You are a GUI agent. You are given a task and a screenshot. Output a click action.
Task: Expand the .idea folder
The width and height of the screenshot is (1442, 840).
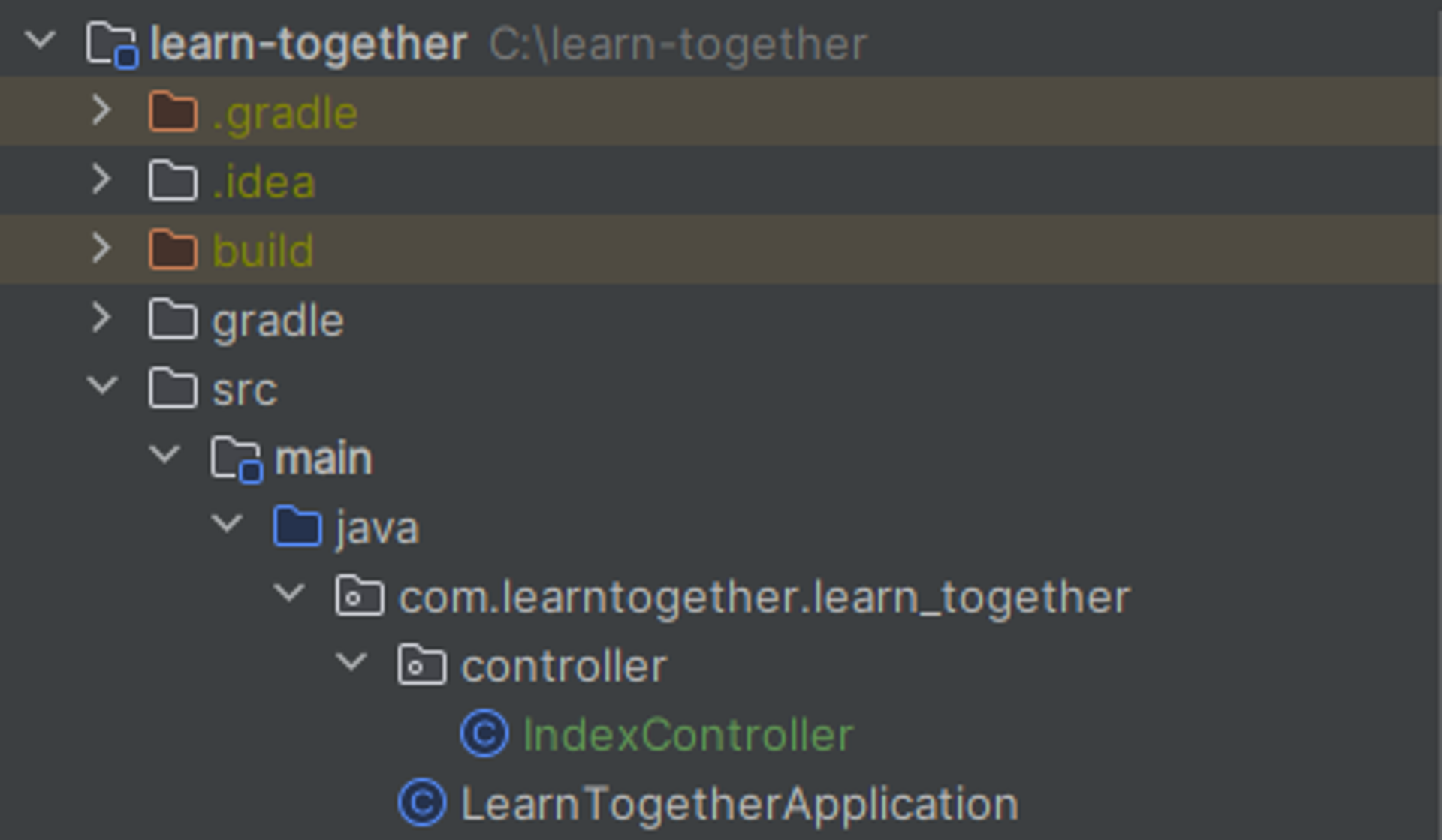tap(101, 180)
